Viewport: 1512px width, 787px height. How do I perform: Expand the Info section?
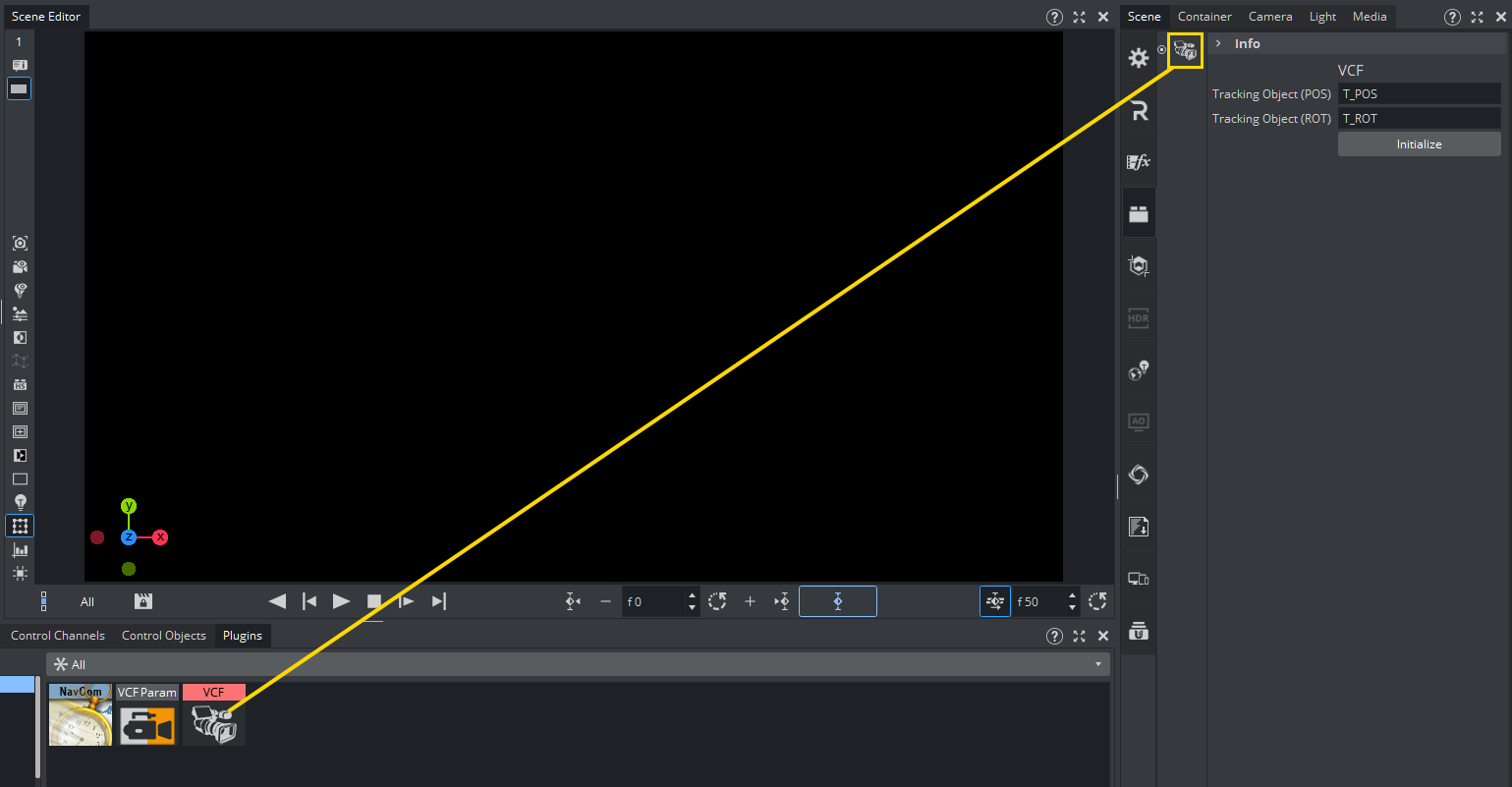tap(1218, 43)
